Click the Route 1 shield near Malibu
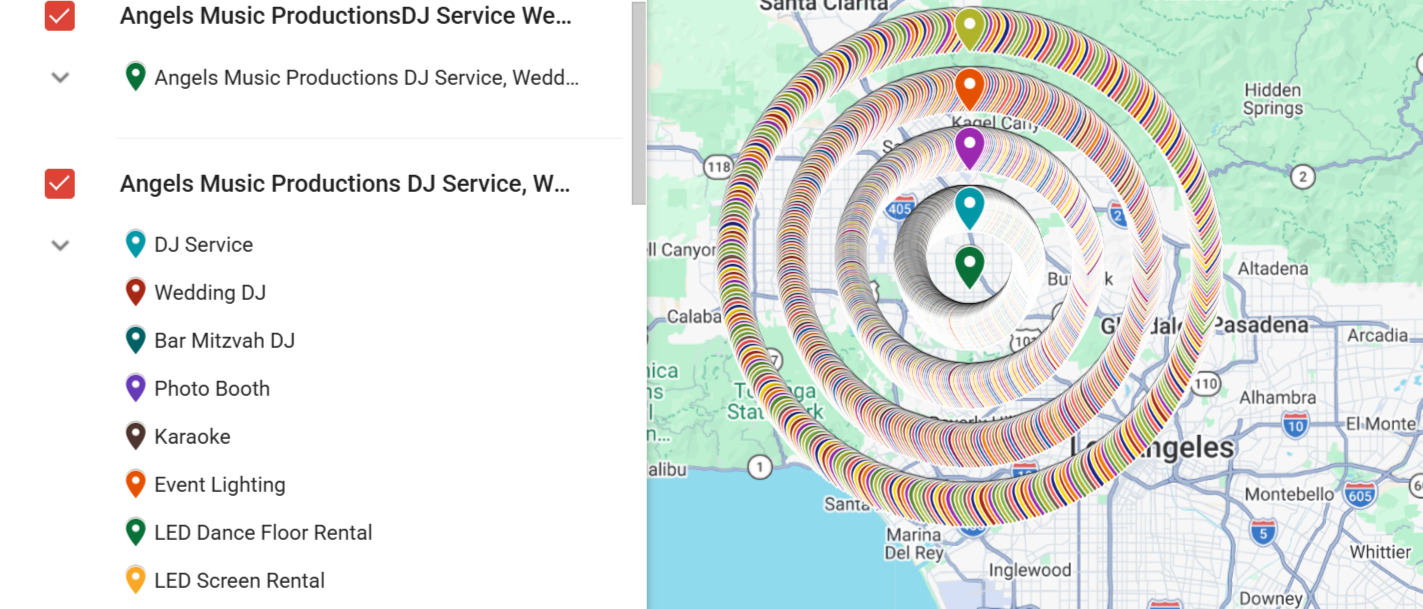 tap(760, 467)
